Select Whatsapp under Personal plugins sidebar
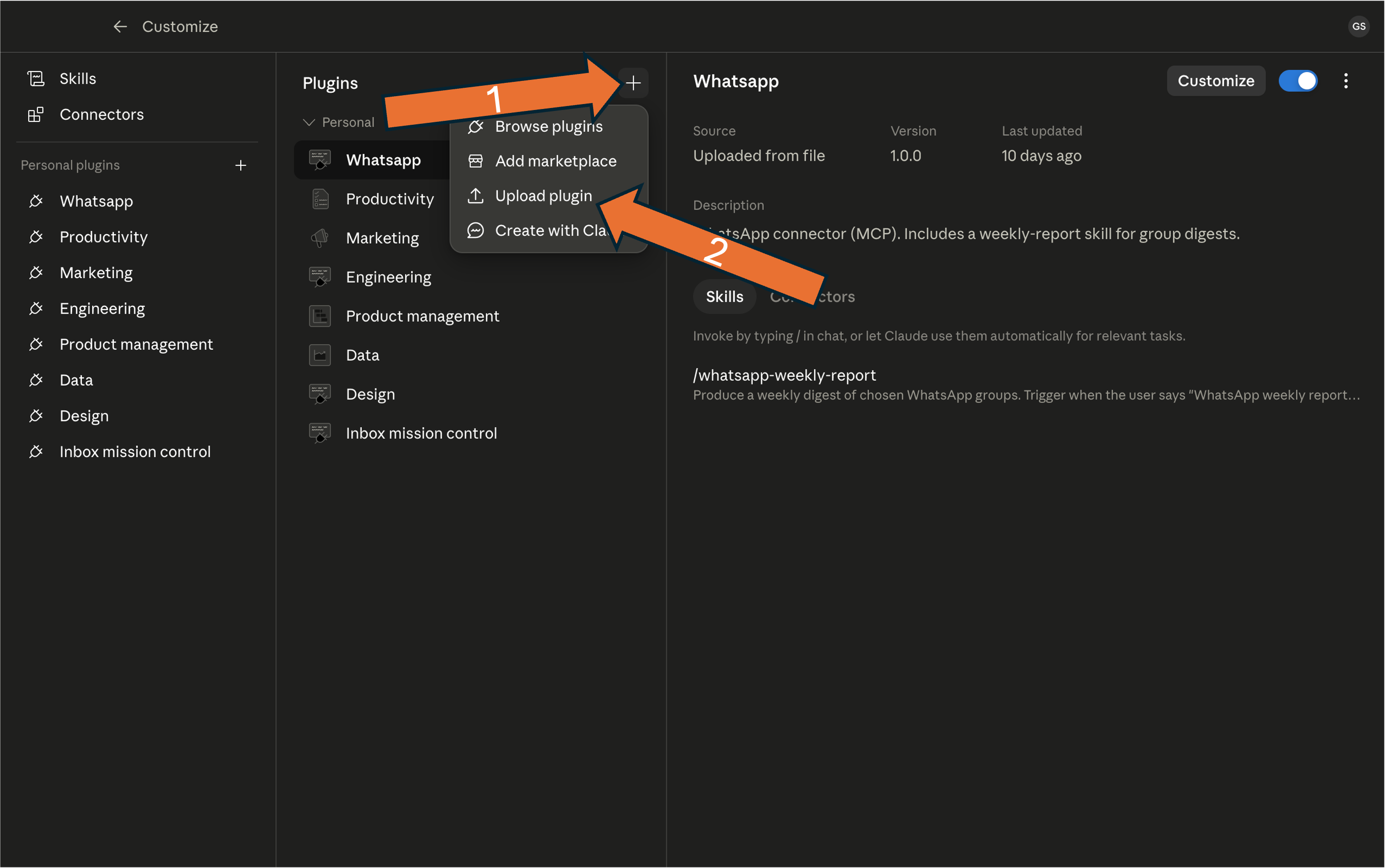This screenshot has width=1386, height=868. click(x=96, y=201)
